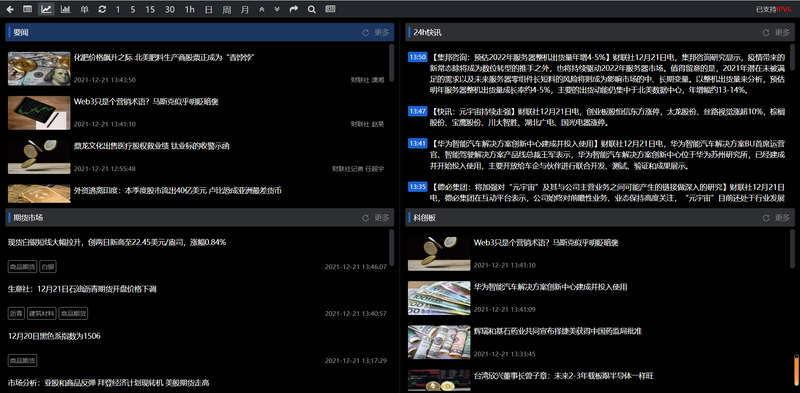800x393 pixels.
Task: Open Web3 article thumbnail in 要闻 panel
Action: [39, 113]
